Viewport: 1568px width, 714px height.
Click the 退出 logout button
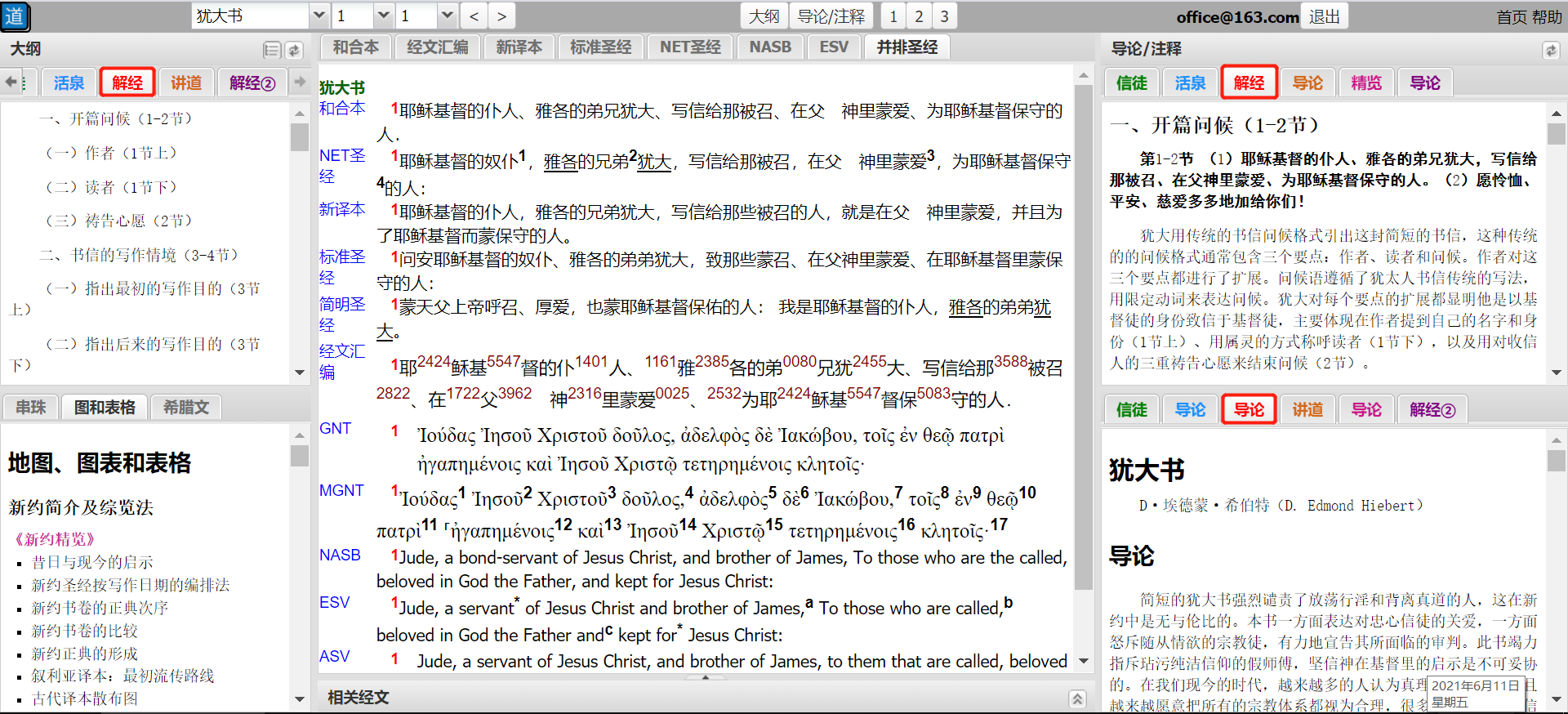tap(1324, 16)
